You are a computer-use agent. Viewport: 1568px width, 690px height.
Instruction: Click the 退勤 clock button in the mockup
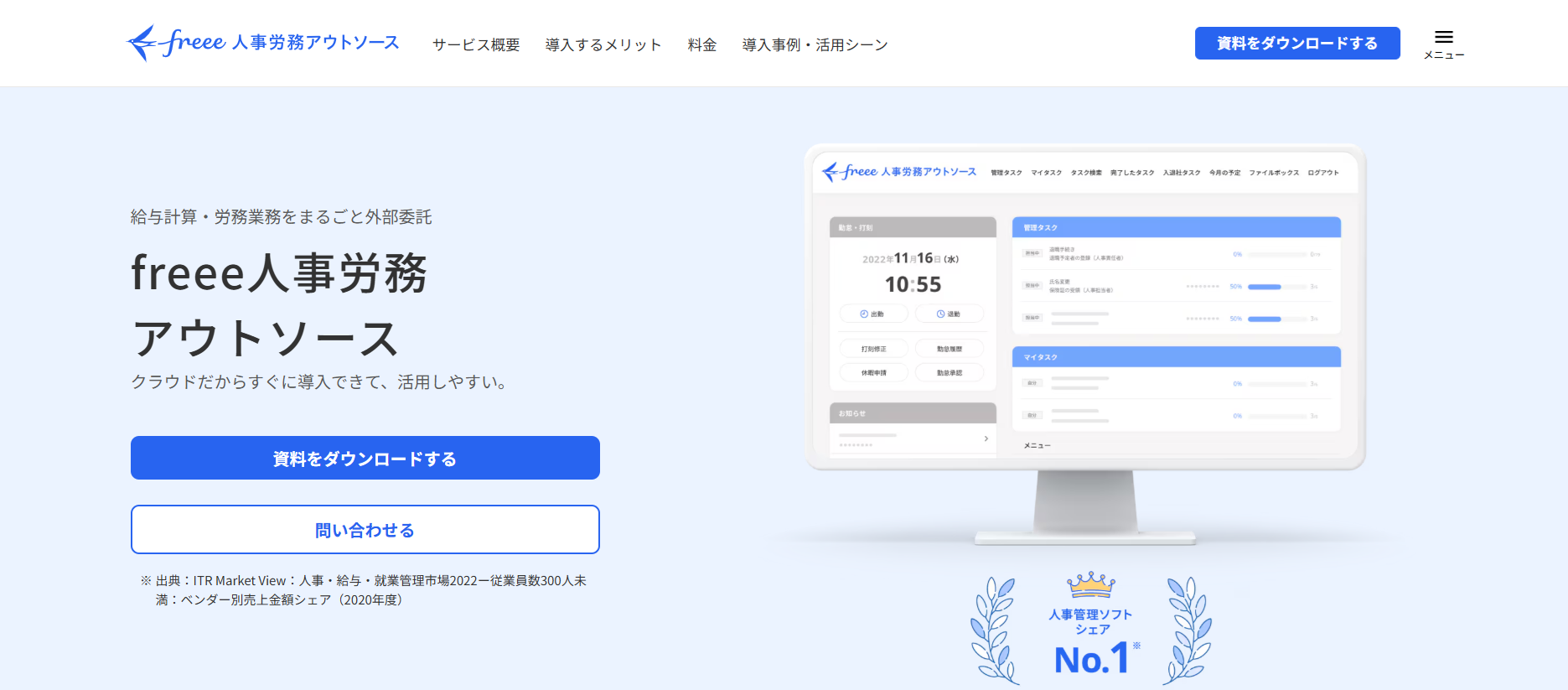949,314
